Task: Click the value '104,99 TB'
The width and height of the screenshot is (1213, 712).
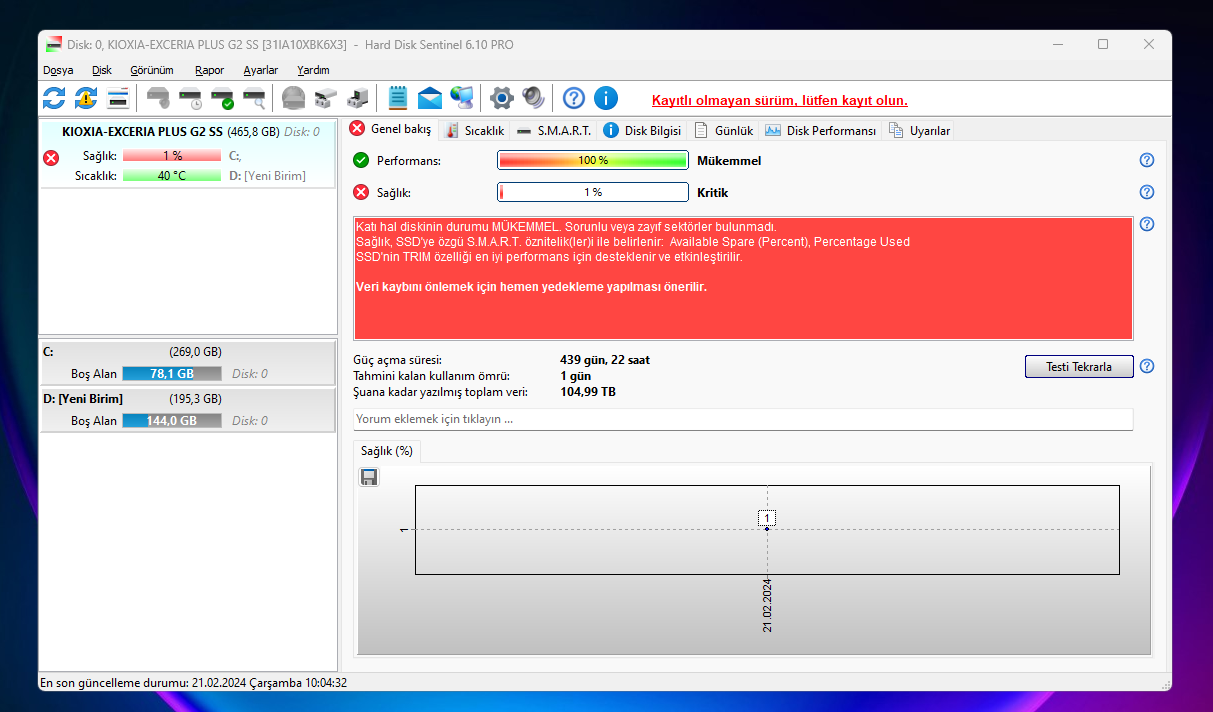Action: (x=588, y=392)
